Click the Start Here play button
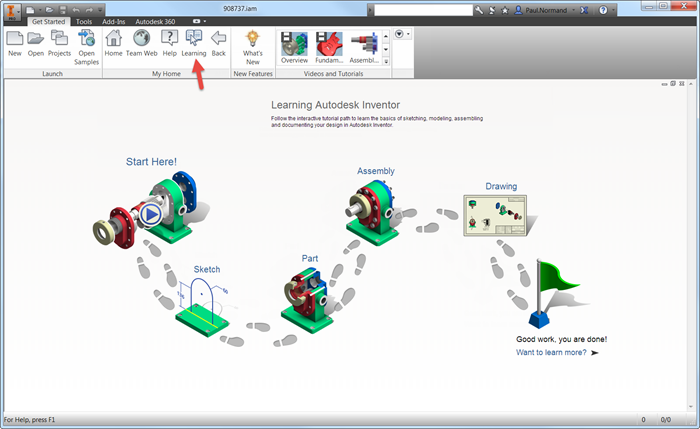 (x=151, y=215)
